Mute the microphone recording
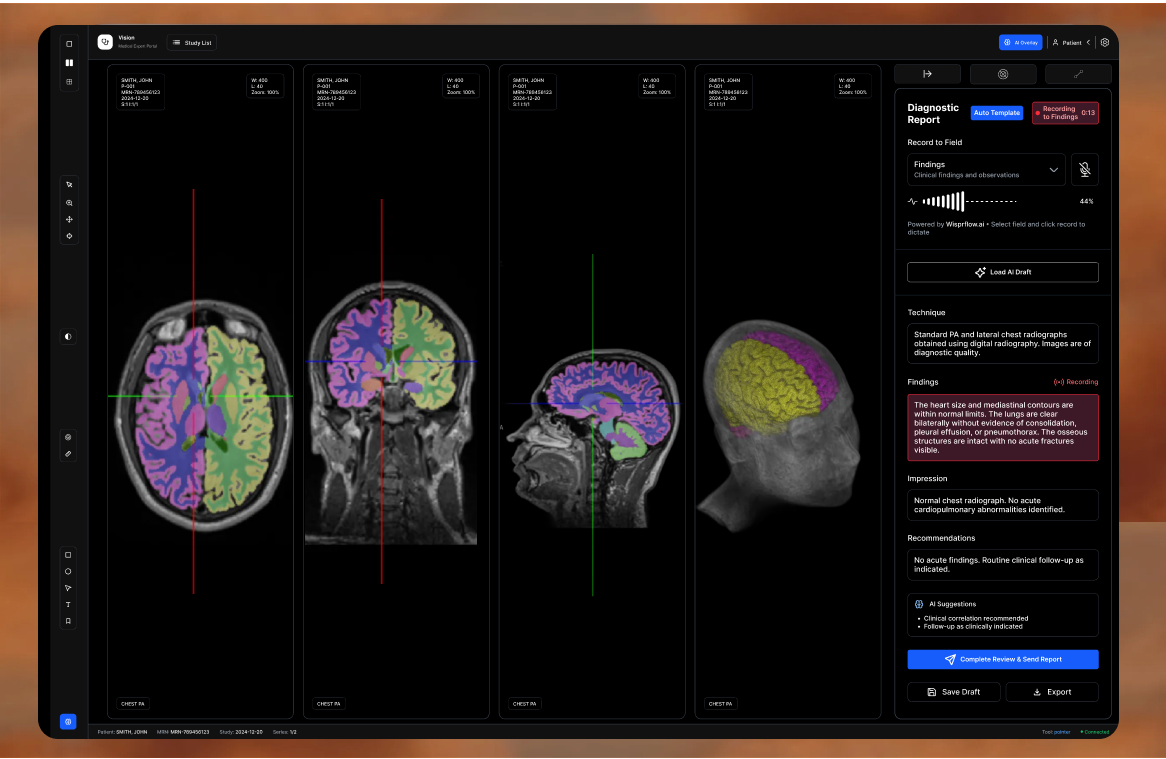This screenshot has width=1166, height=759. point(1084,170)
